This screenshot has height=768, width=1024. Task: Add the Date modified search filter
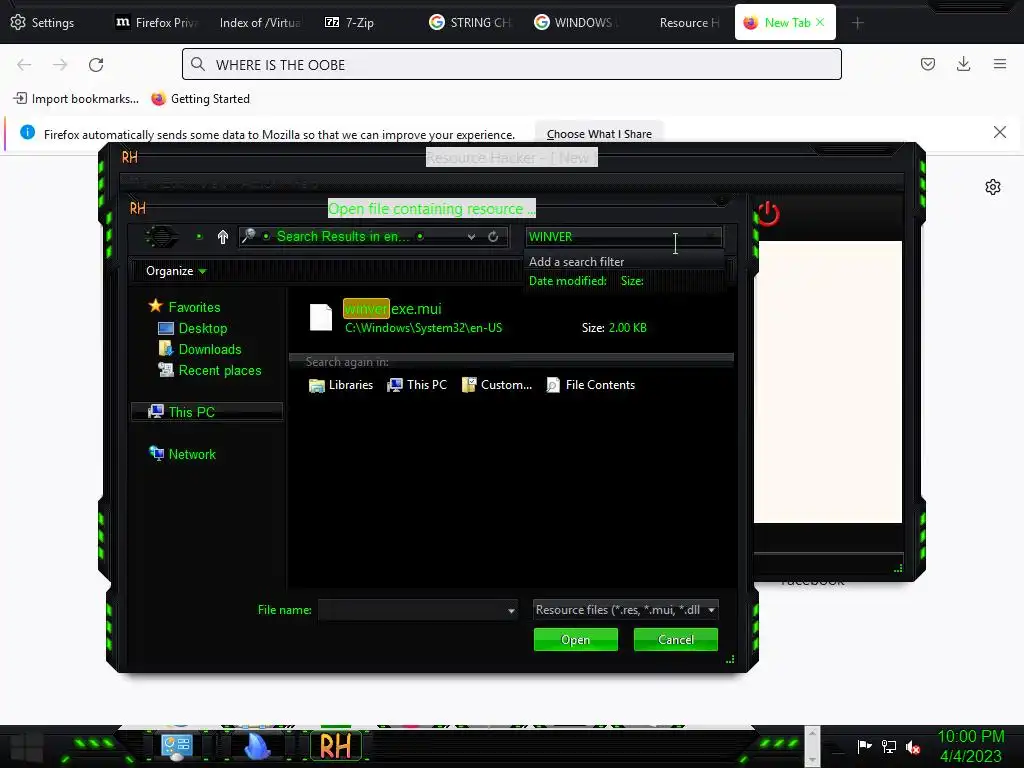(x=568, y=281)
